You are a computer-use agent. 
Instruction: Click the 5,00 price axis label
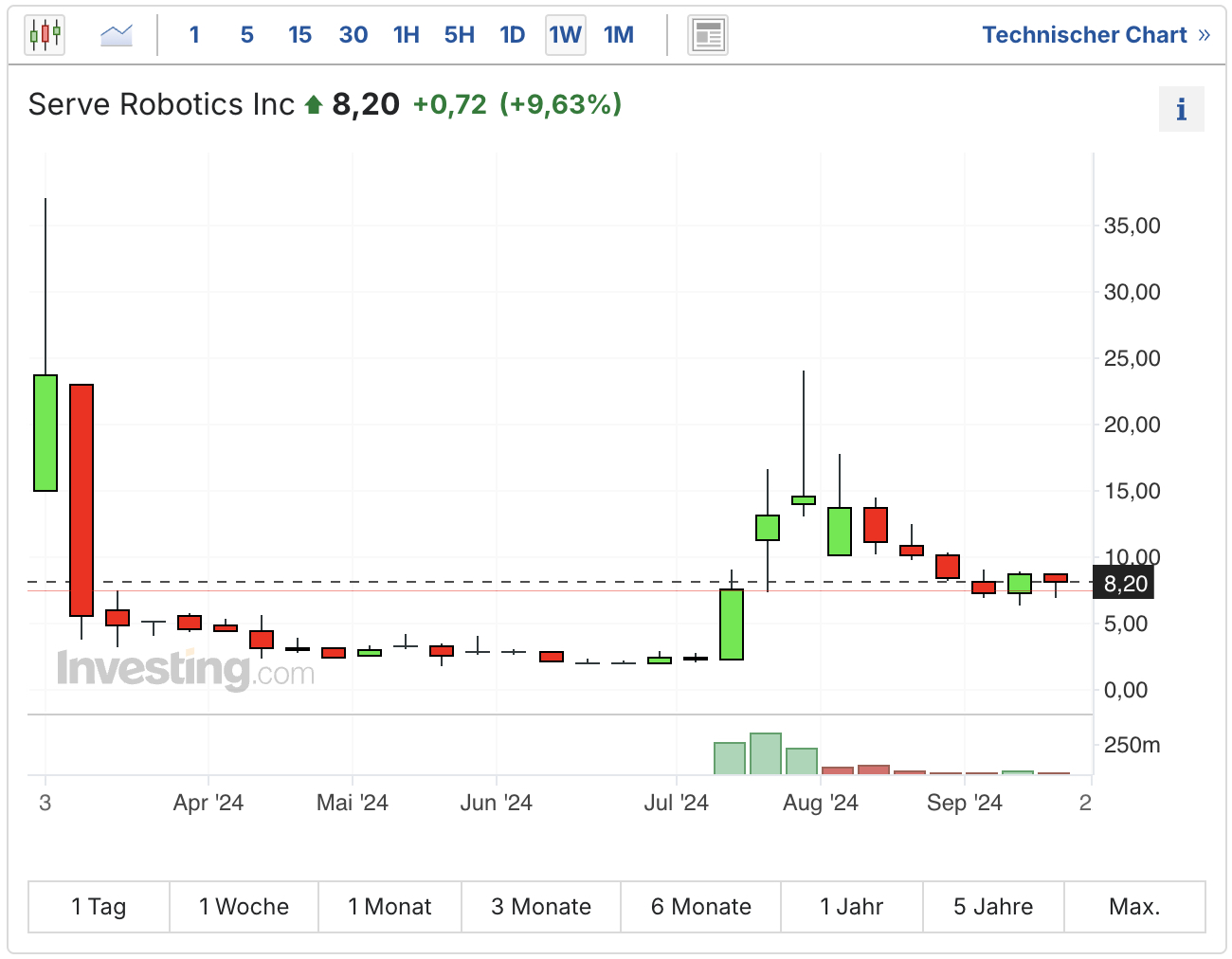[1126, 624]
